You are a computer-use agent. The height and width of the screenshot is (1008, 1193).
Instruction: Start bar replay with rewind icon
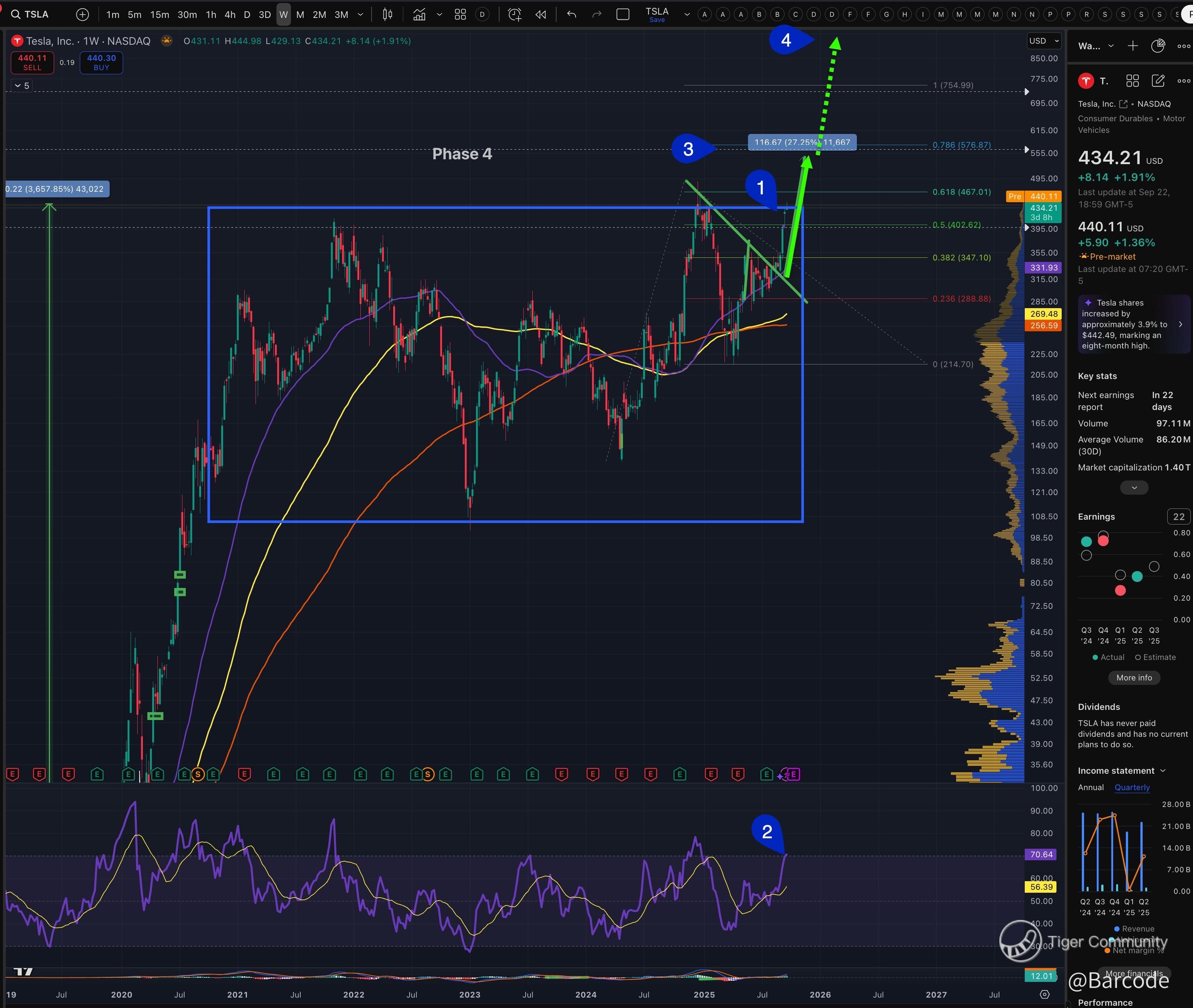click(x=541, y=14)
